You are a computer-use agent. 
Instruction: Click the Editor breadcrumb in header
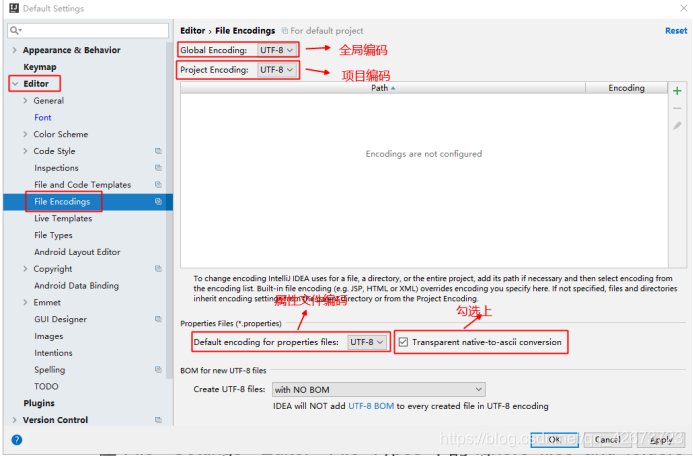coord(193,30)
